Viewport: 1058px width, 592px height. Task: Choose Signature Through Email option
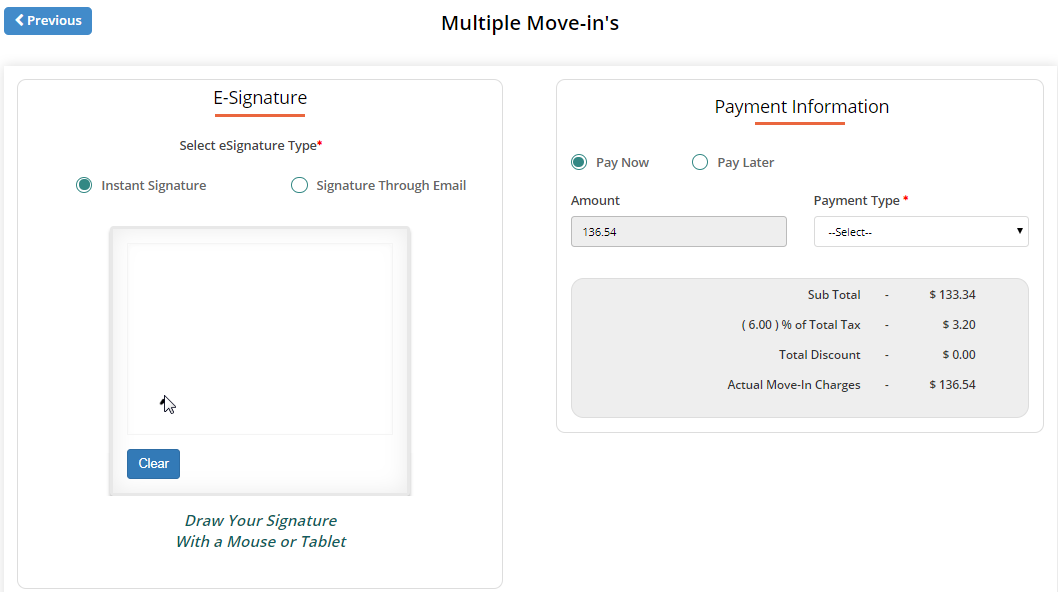point(299,185)
